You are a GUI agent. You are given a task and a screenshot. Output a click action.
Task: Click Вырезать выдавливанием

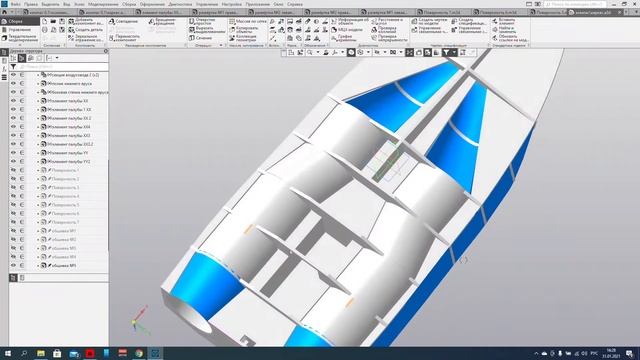207,30
